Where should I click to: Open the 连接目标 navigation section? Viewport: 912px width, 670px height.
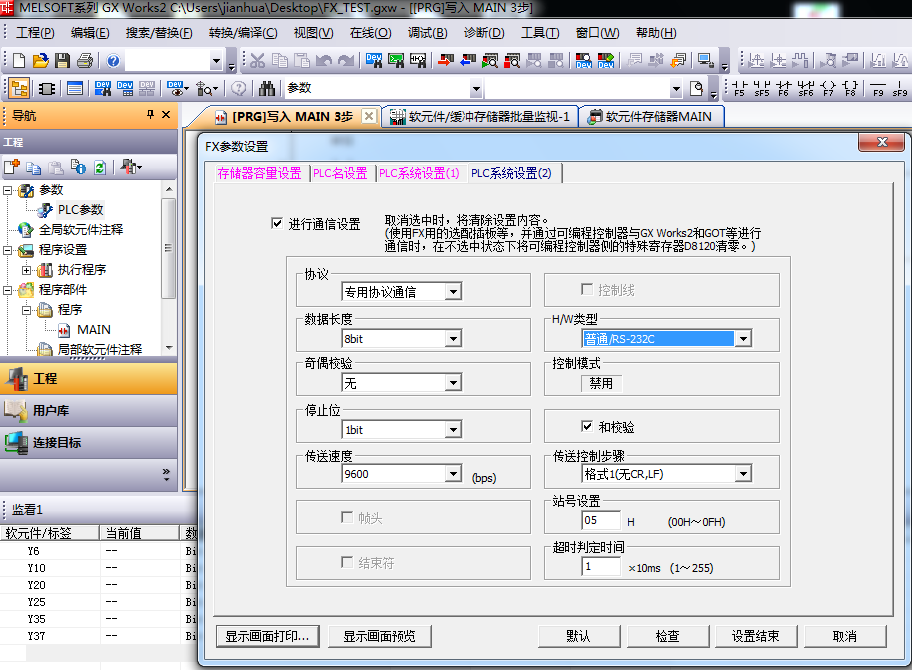(88, 443)
